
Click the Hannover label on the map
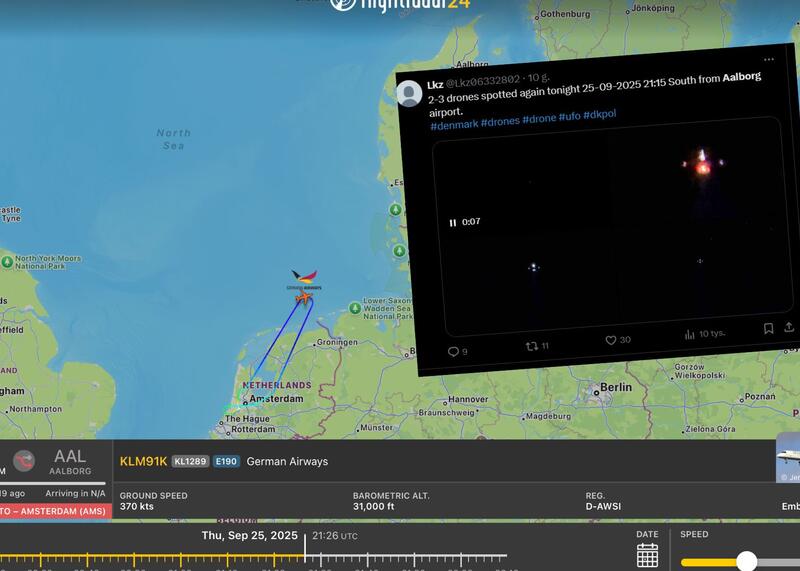[x=468, y=399]
